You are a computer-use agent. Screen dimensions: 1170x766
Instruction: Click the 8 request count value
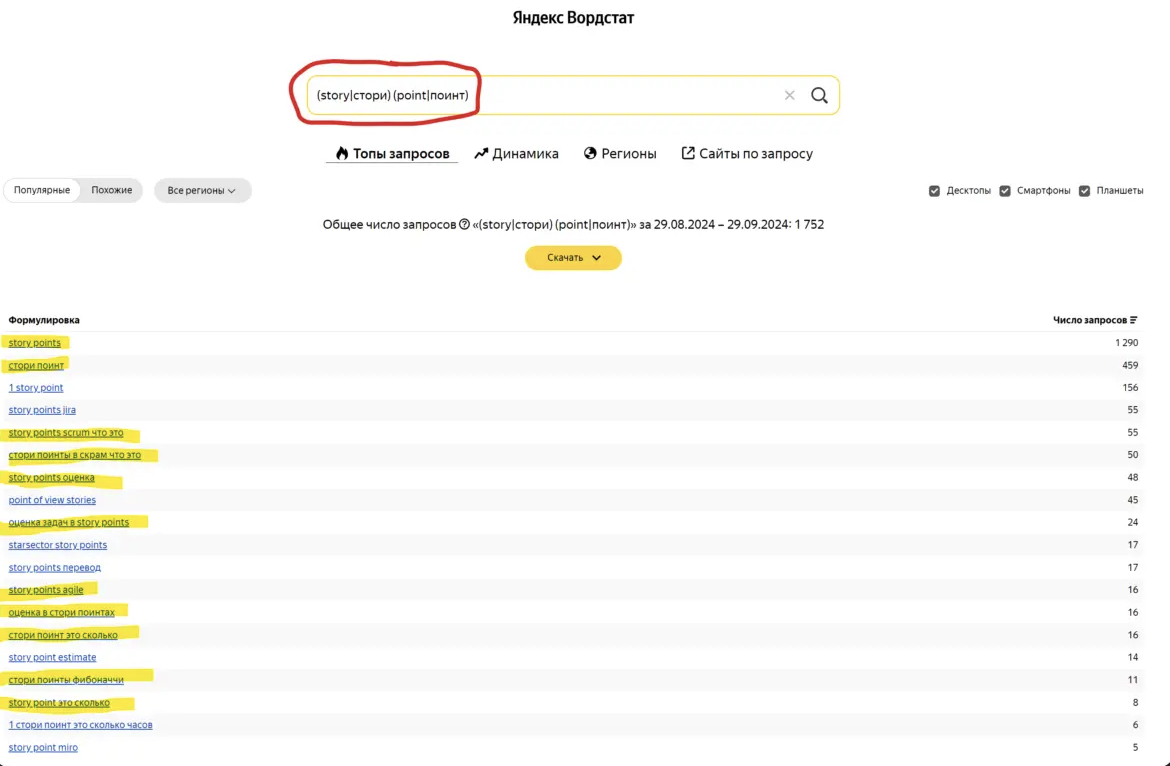[1136, 703]
